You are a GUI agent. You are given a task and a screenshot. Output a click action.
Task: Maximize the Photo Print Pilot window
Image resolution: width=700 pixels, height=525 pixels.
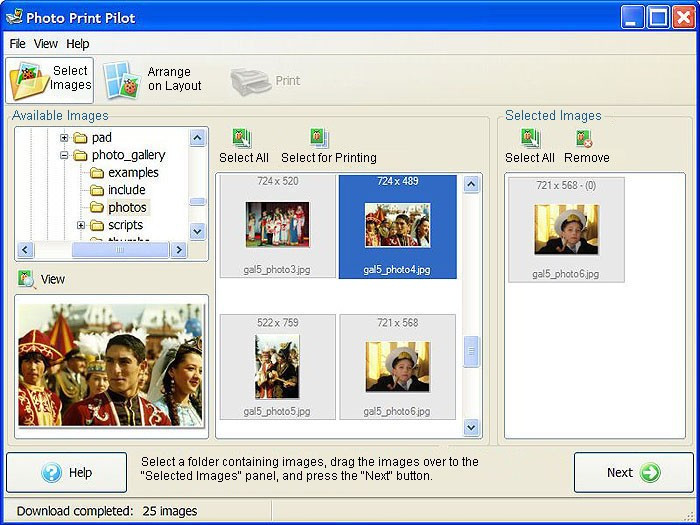(x=658, y=17)
